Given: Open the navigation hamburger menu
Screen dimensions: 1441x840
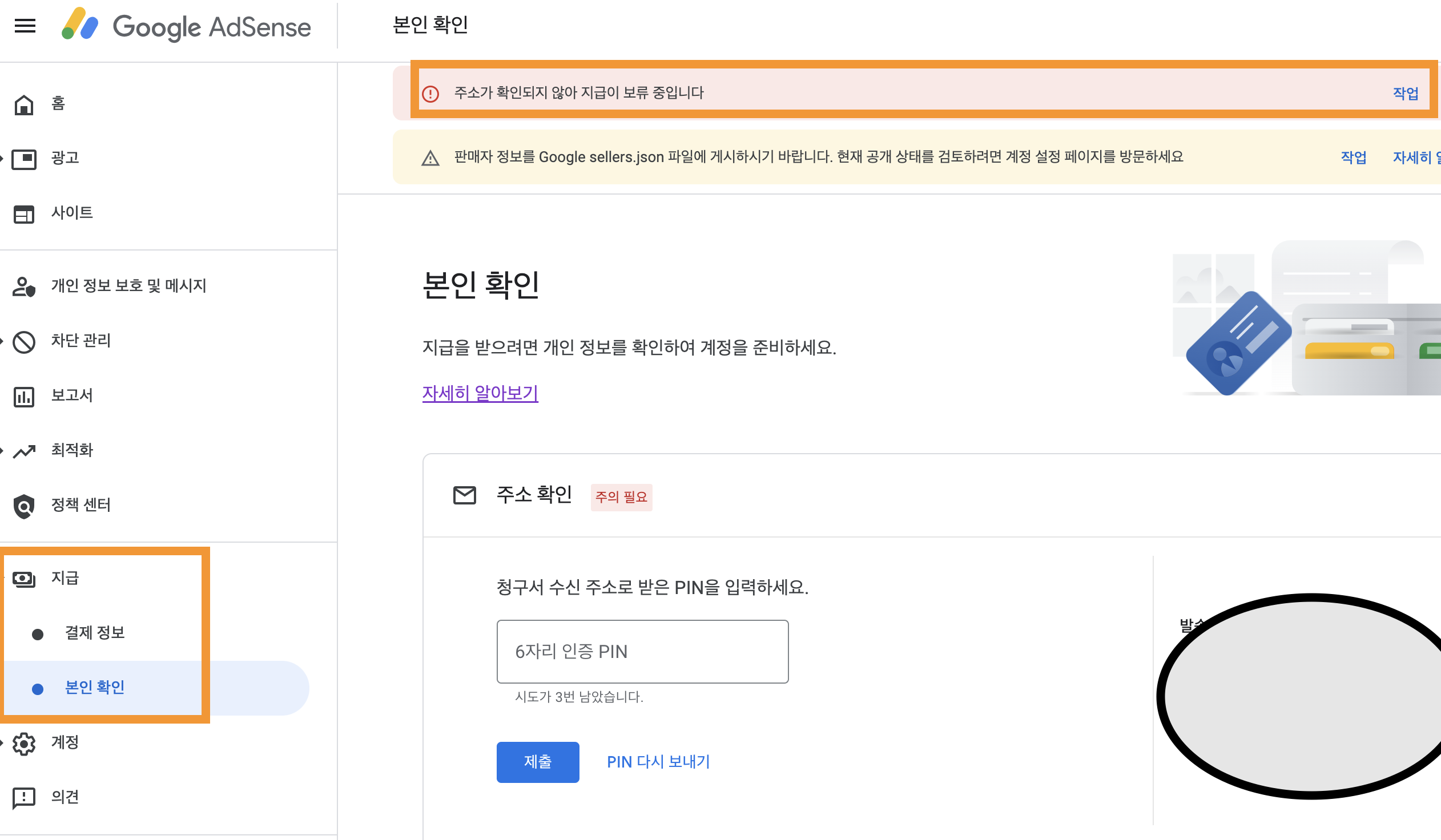Looking at the screenshot, I should point(25,26).
